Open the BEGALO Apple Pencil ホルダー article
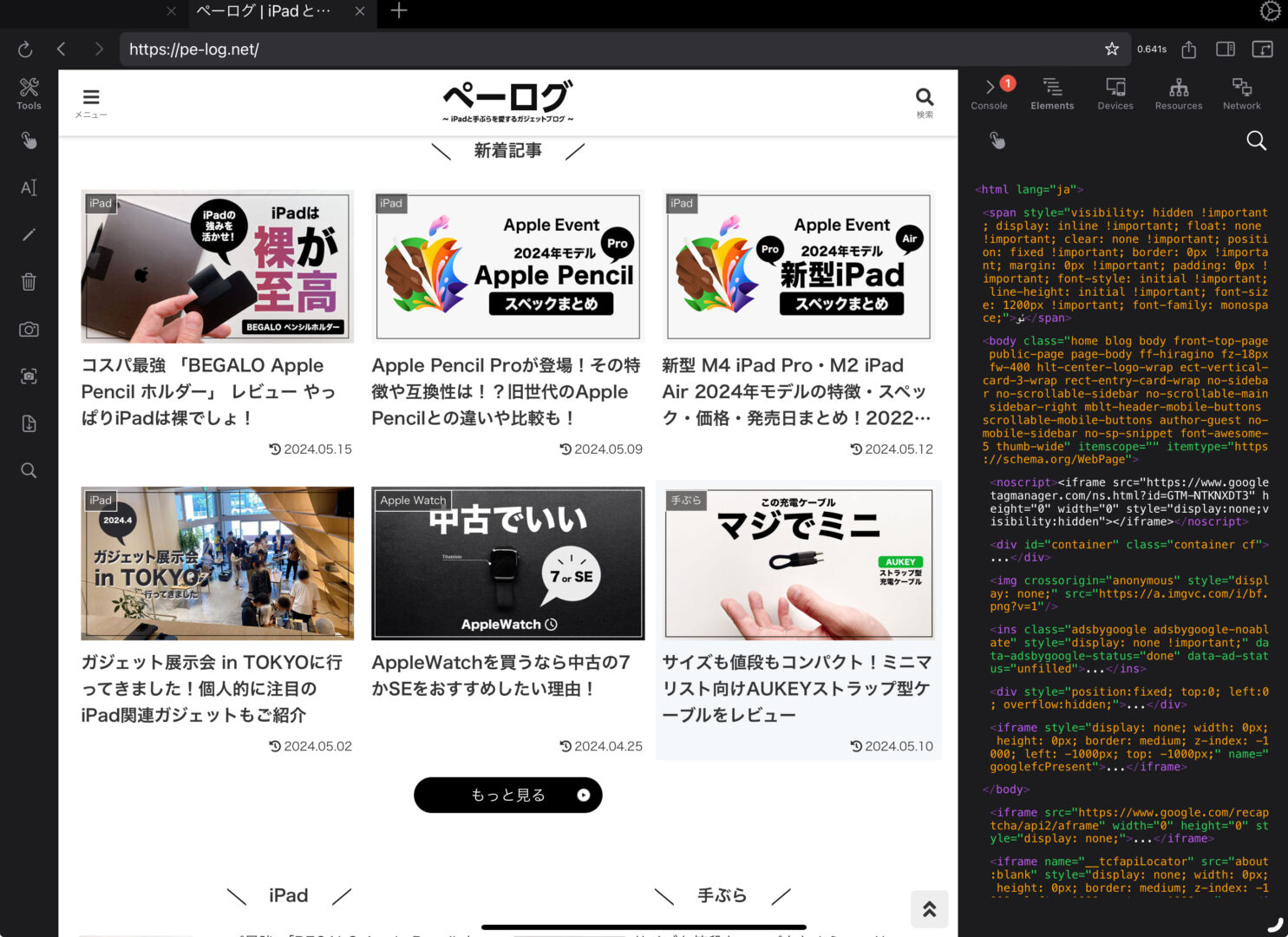1288x937 pixels. pyautogui.click(x=208, y=391)
